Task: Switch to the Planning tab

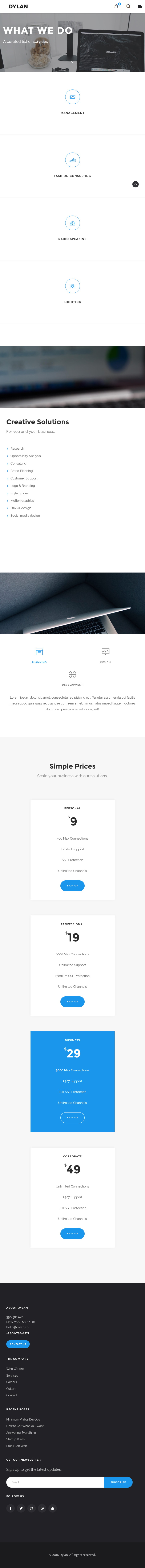Action: [x=39, y=655]
